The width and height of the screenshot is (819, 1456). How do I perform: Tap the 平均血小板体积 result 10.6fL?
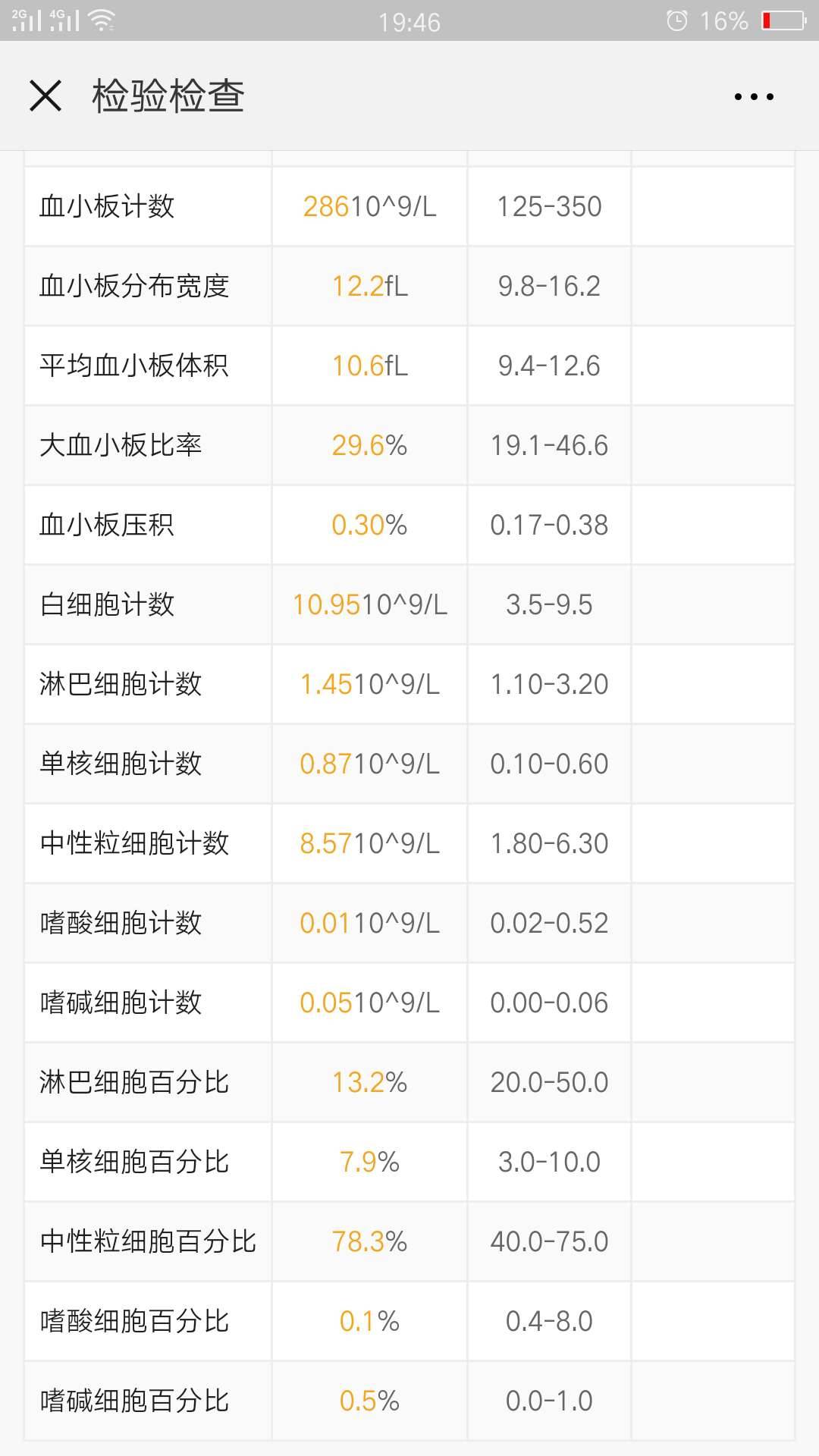pyautogui.click(x=369, y=365)
